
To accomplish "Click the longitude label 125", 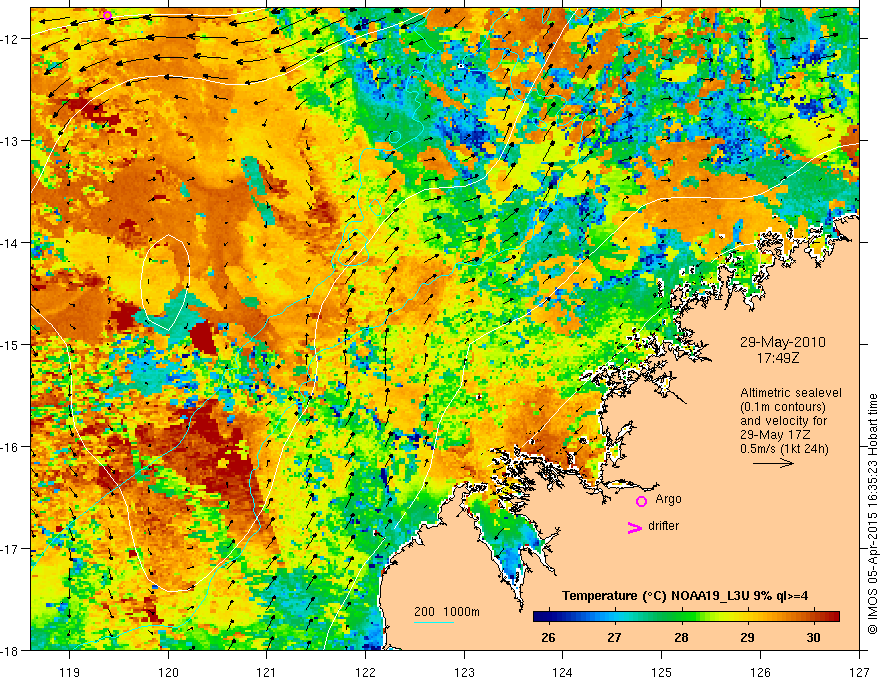I will tap(662, 672).
